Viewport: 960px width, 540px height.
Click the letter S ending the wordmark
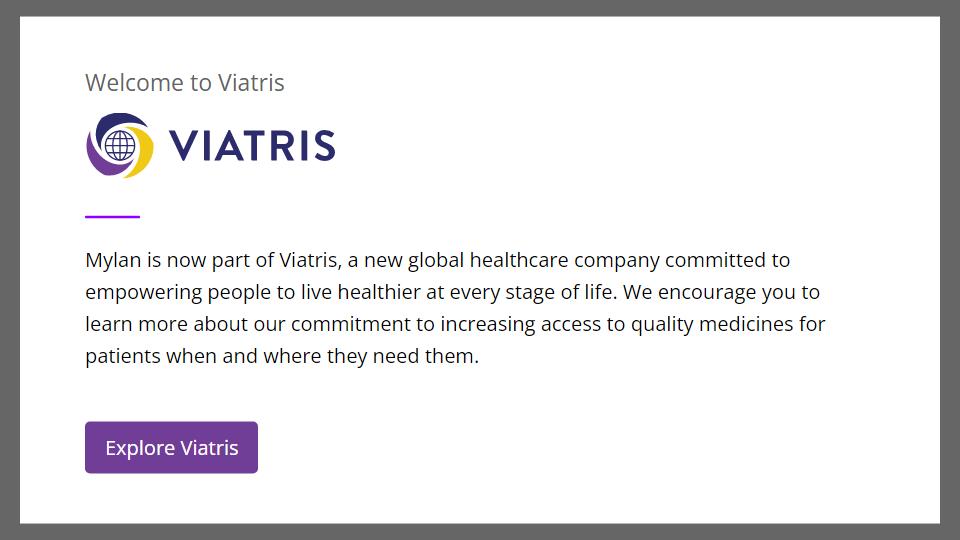click(322, 146)
